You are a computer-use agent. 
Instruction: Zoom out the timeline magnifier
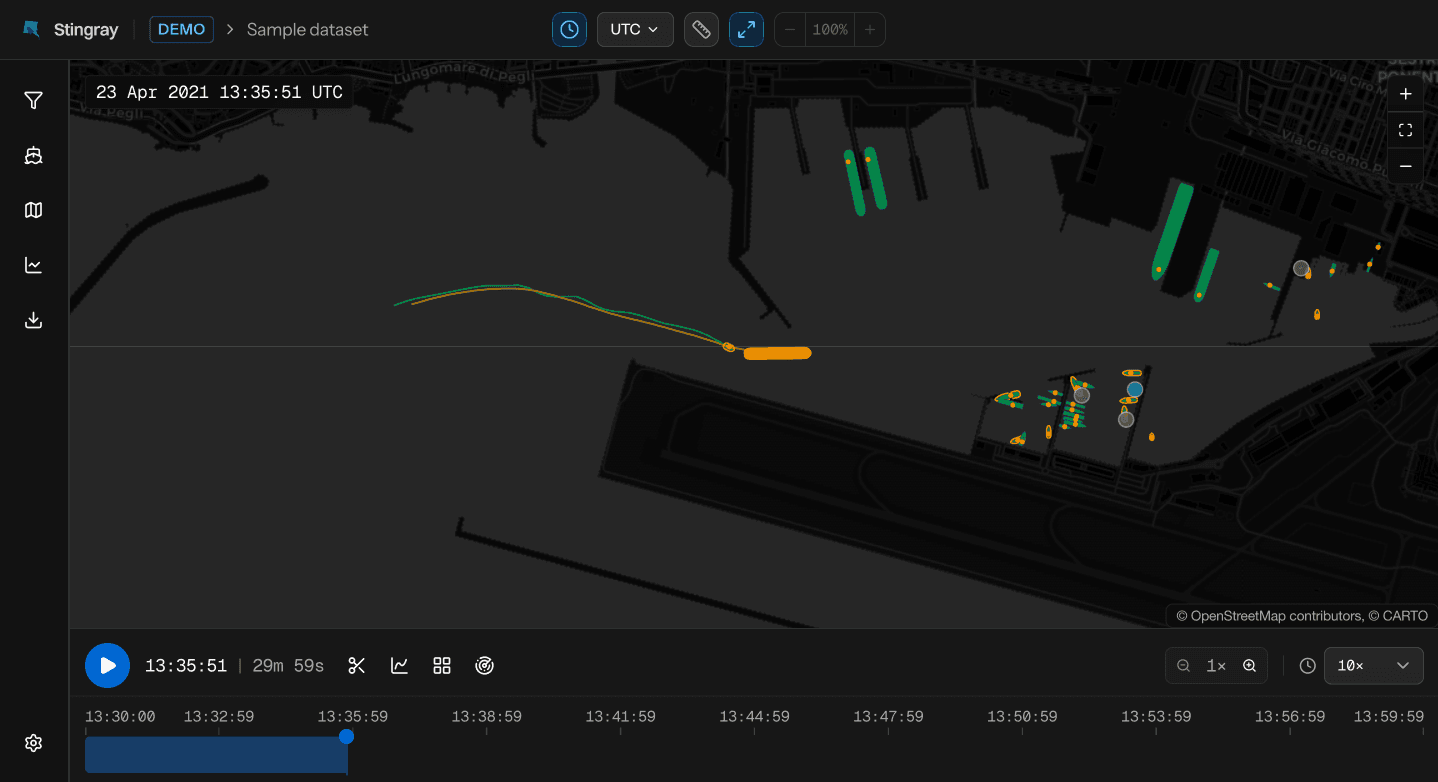pyautogui.click(x=1183, y=665)
